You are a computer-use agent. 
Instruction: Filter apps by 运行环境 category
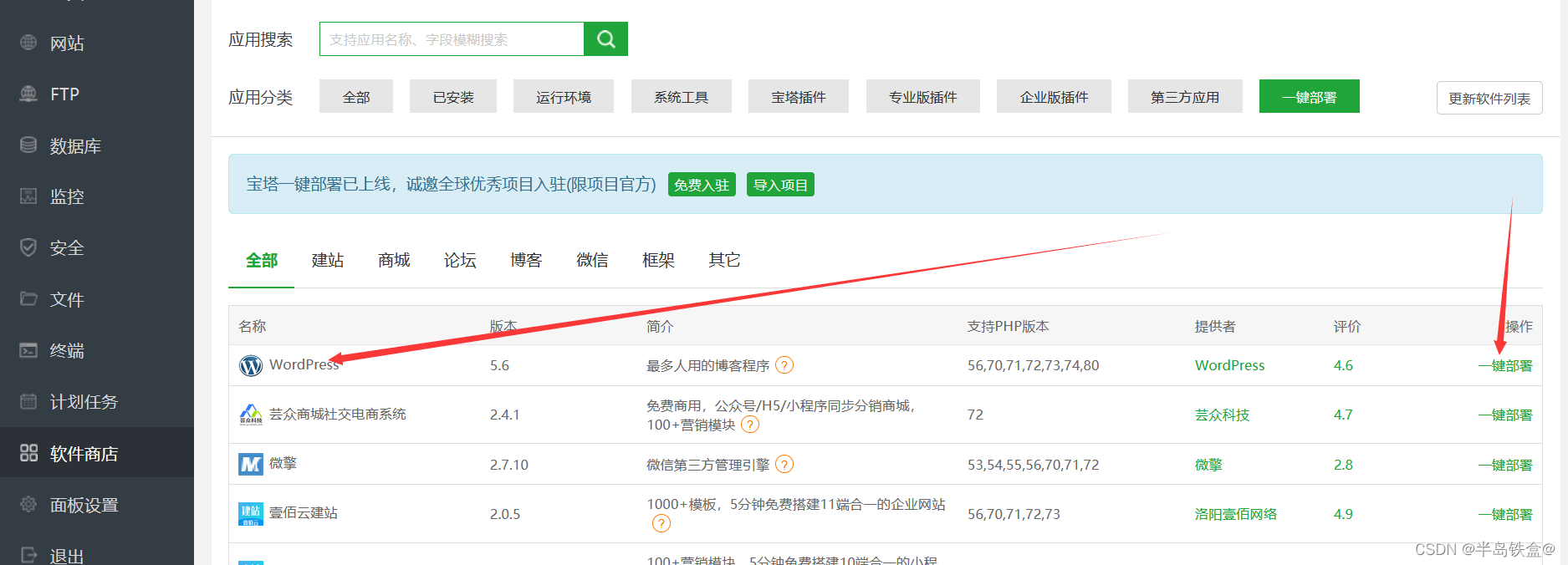pyautogui.click(x=564, y=97)
